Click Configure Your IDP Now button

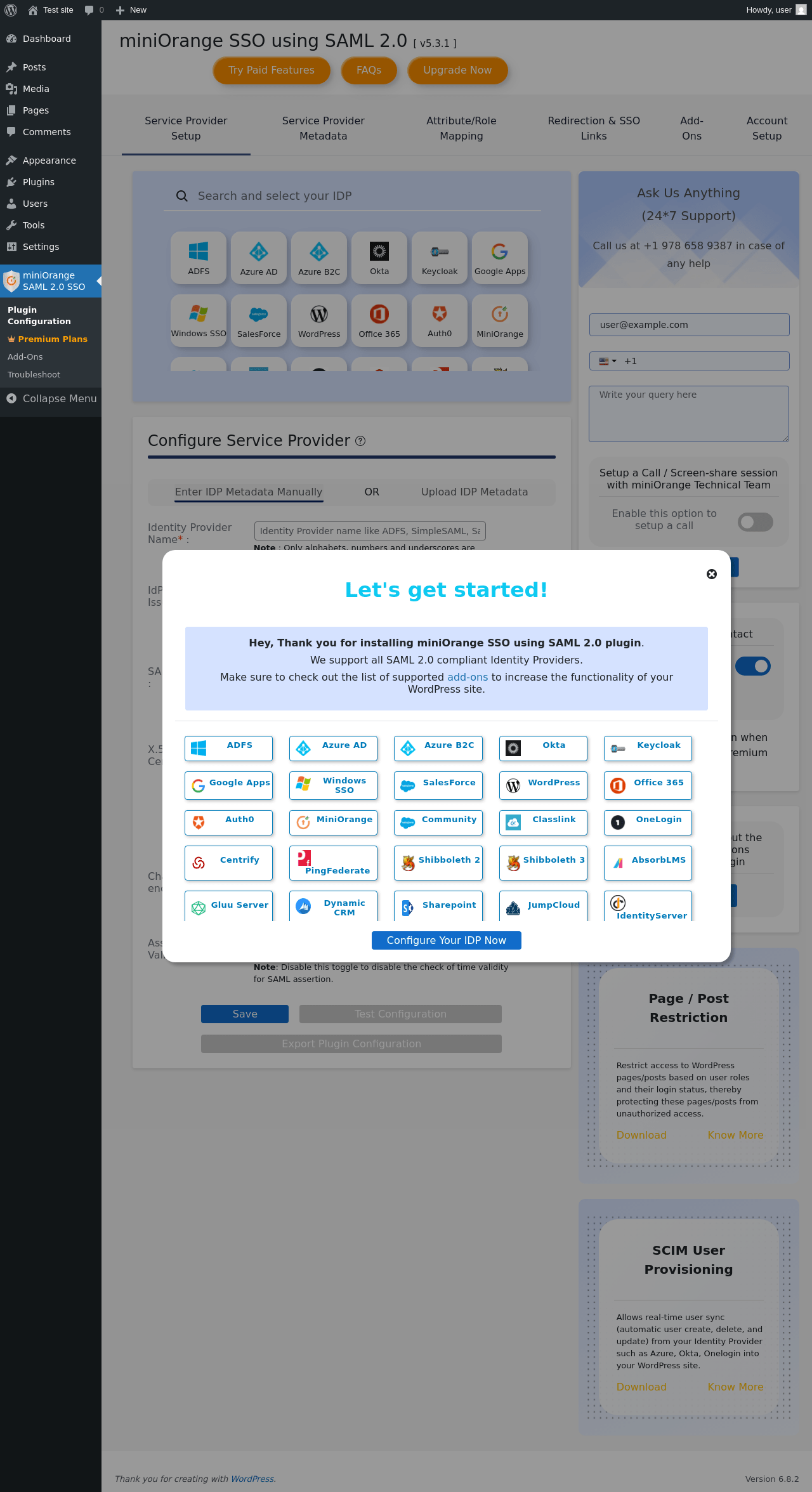[x=446, y=940]
